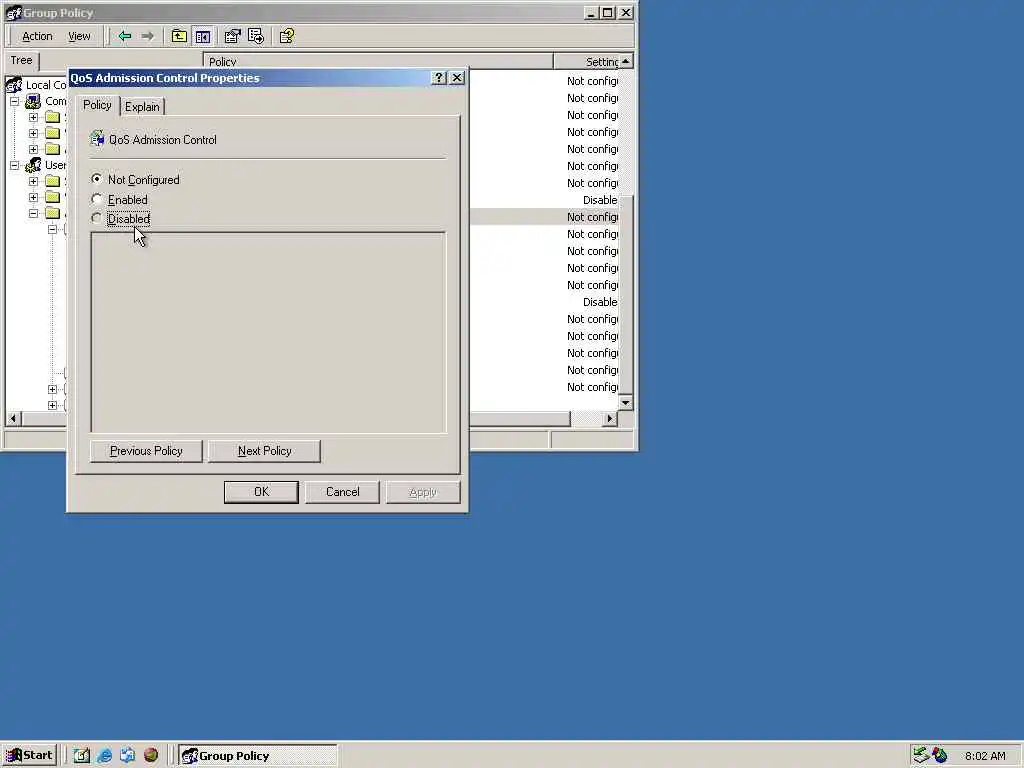
Task: Toggle the Show/Hide Console Tree icon
Action: click(x=203, y=37)
